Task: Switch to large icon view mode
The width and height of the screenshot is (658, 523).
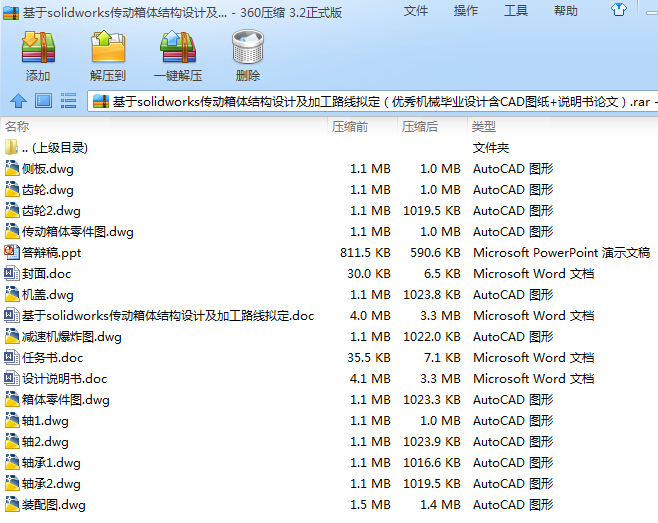Action: [x=43, y=101]
